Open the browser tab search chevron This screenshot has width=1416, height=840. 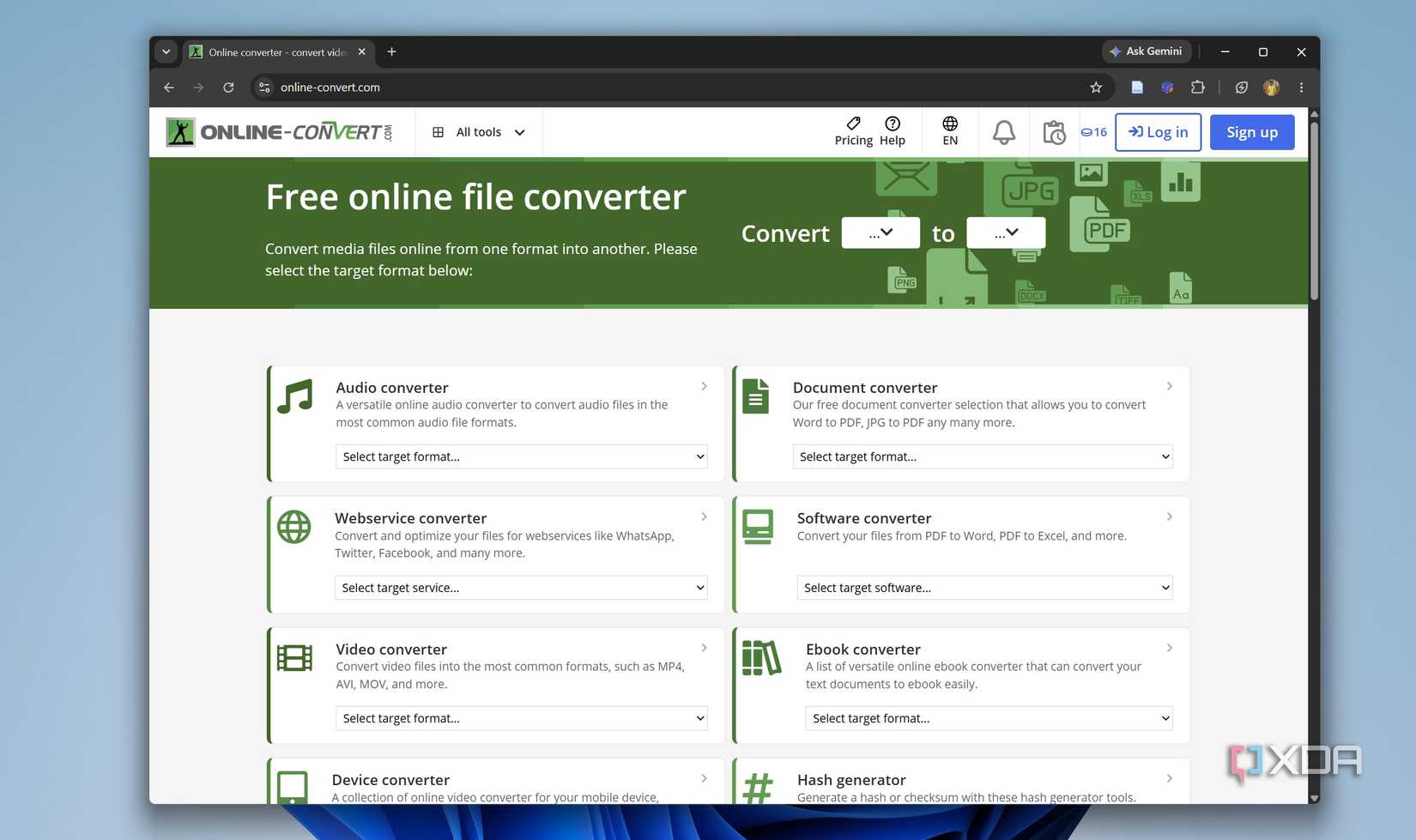click(x=166, y=51)
